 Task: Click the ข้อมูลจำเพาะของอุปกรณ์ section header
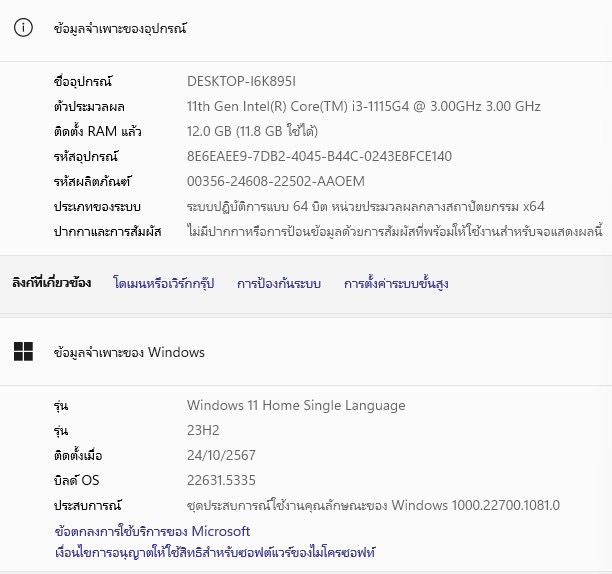[x=120, y=28]
